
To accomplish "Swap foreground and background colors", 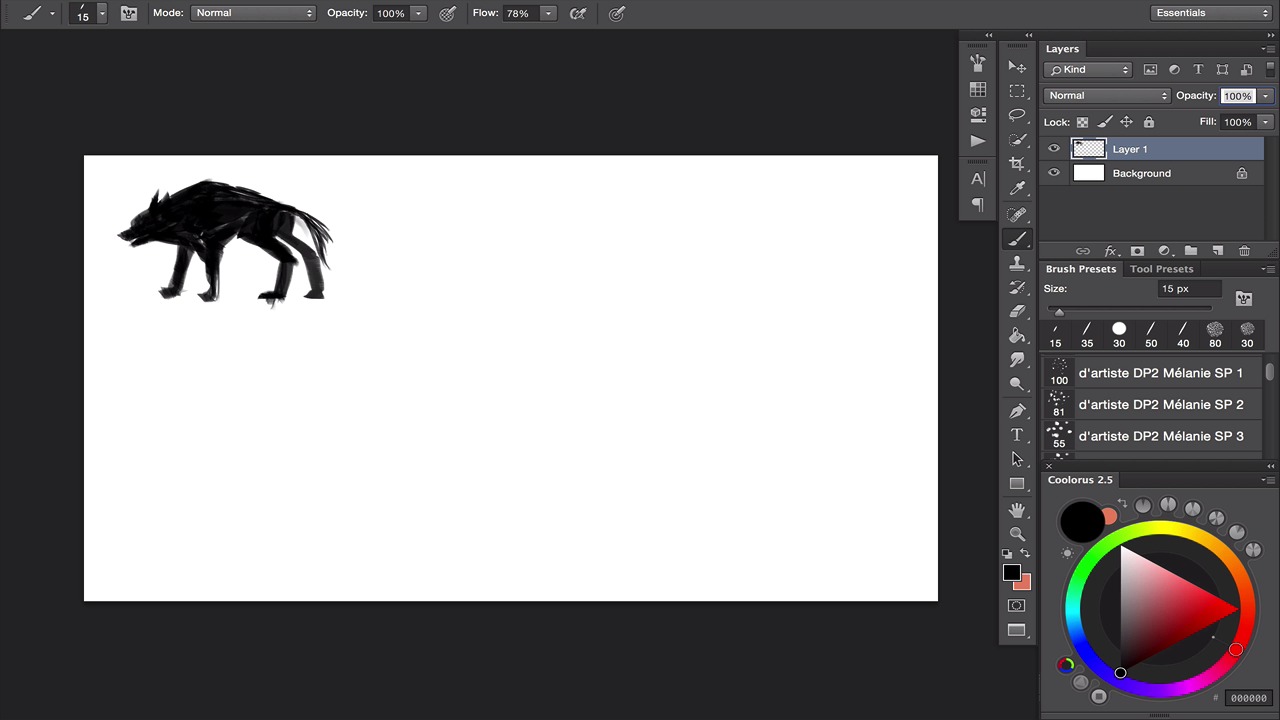I will tap(1025, 553).
